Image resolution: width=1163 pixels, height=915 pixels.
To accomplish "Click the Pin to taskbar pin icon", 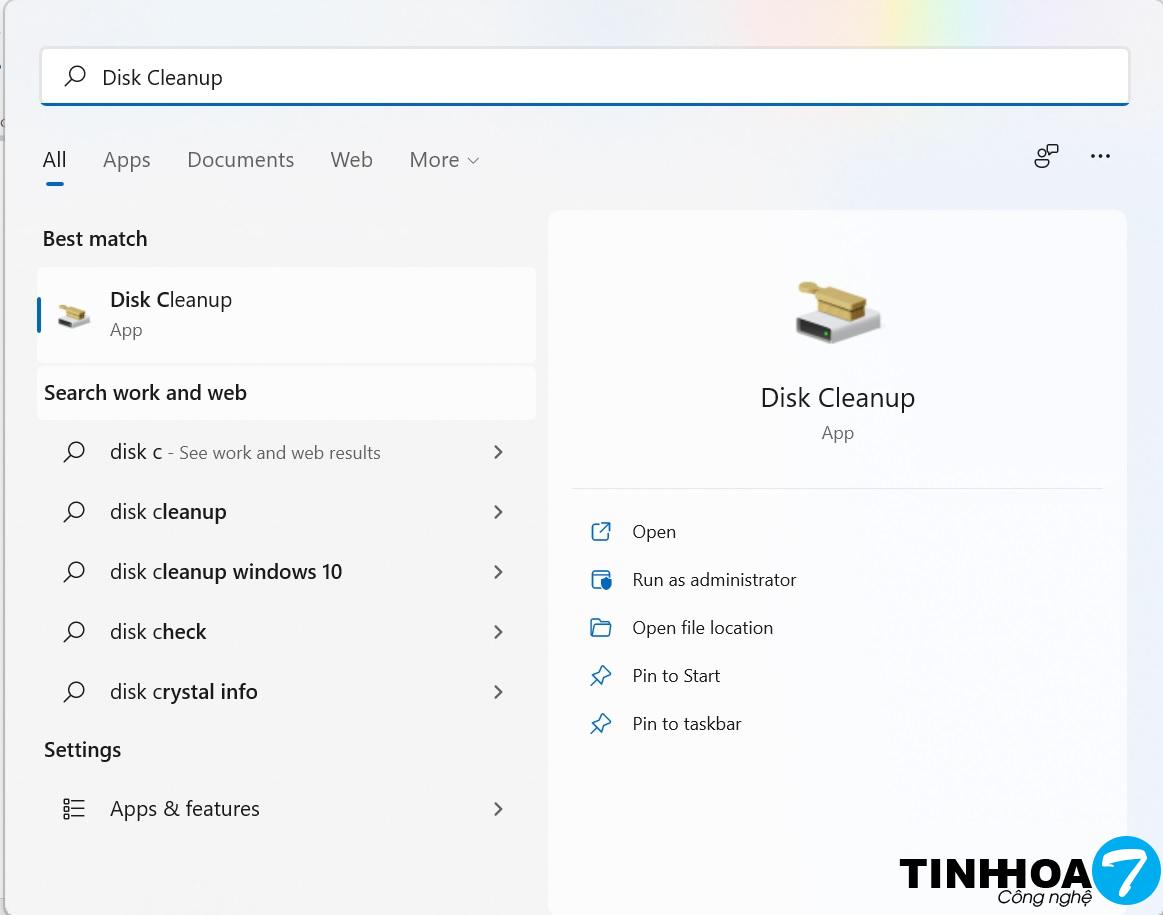I will click(x=601, y=724).
